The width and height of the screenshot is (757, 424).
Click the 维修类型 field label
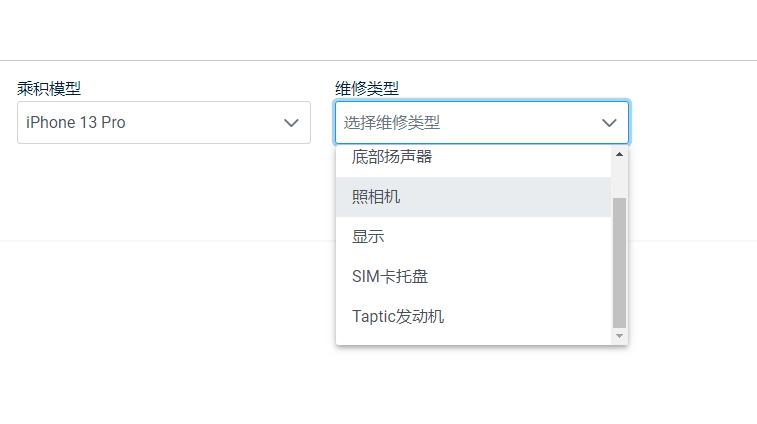click(x=367, y=89)
